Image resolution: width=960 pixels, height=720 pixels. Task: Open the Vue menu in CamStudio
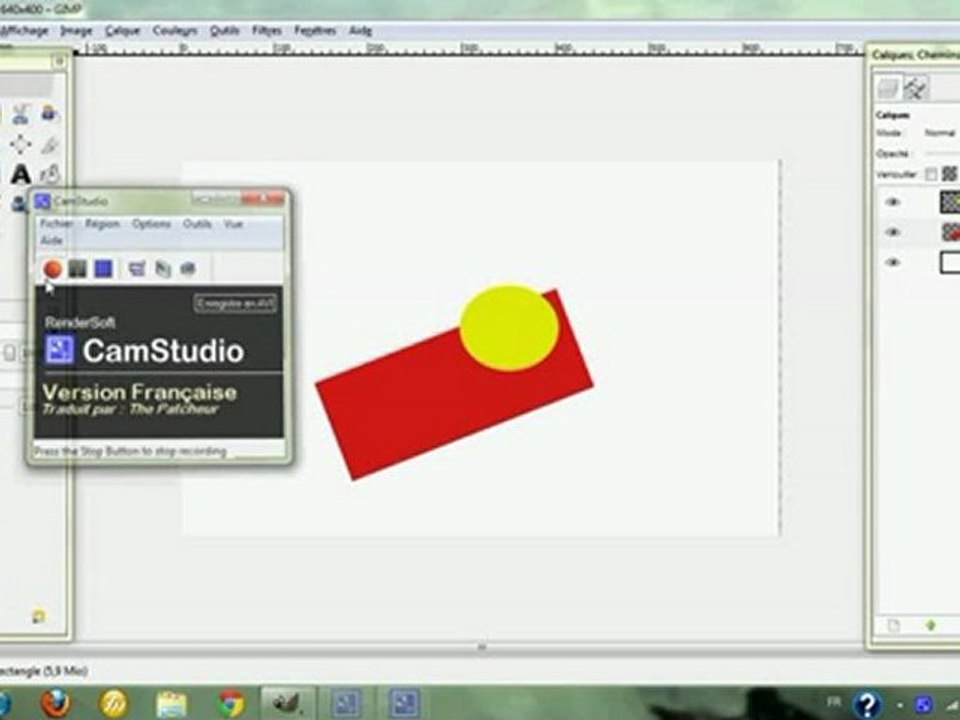click(x=233, y=224)
